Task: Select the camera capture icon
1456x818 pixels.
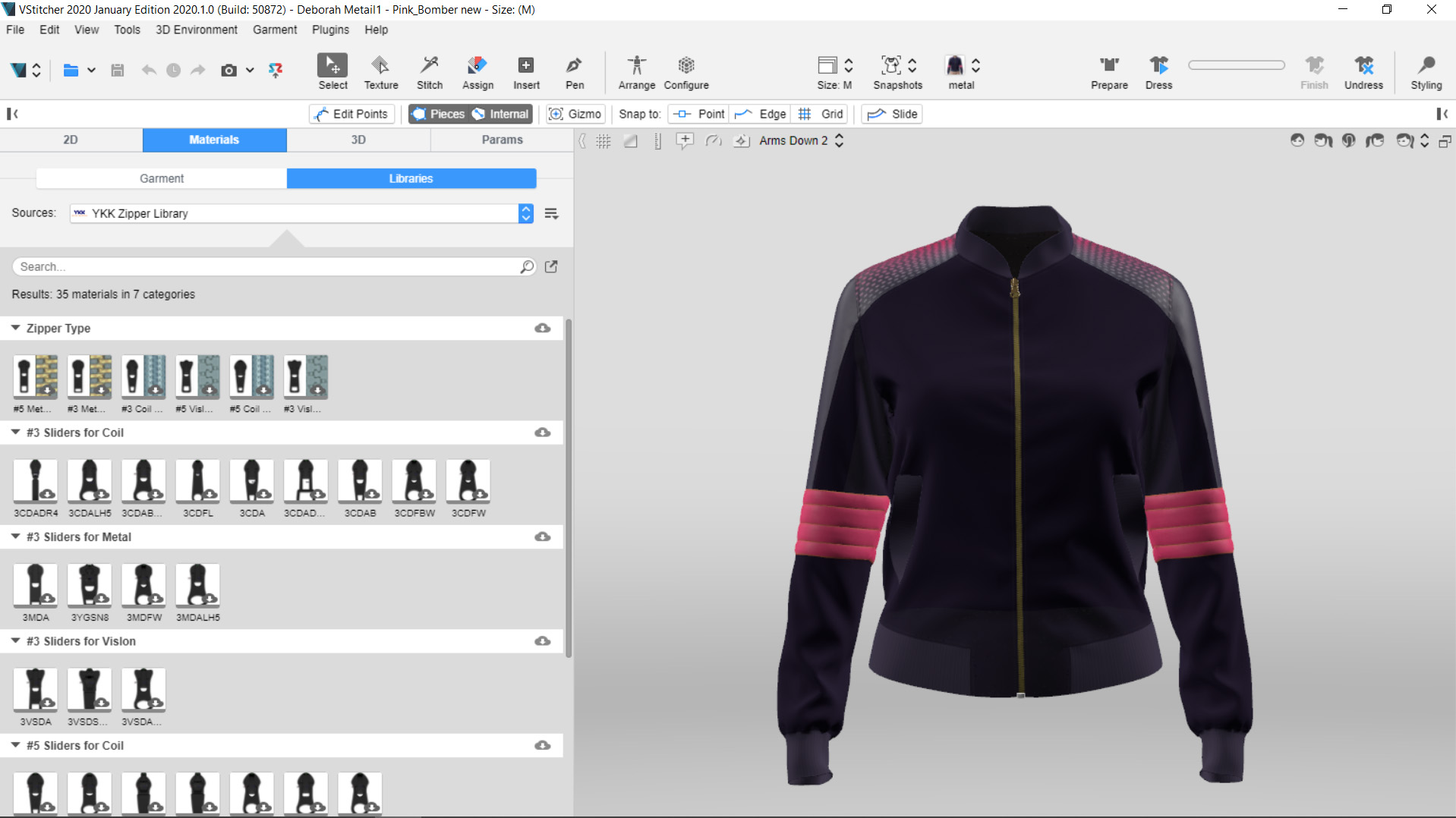Action: (228, 70)
